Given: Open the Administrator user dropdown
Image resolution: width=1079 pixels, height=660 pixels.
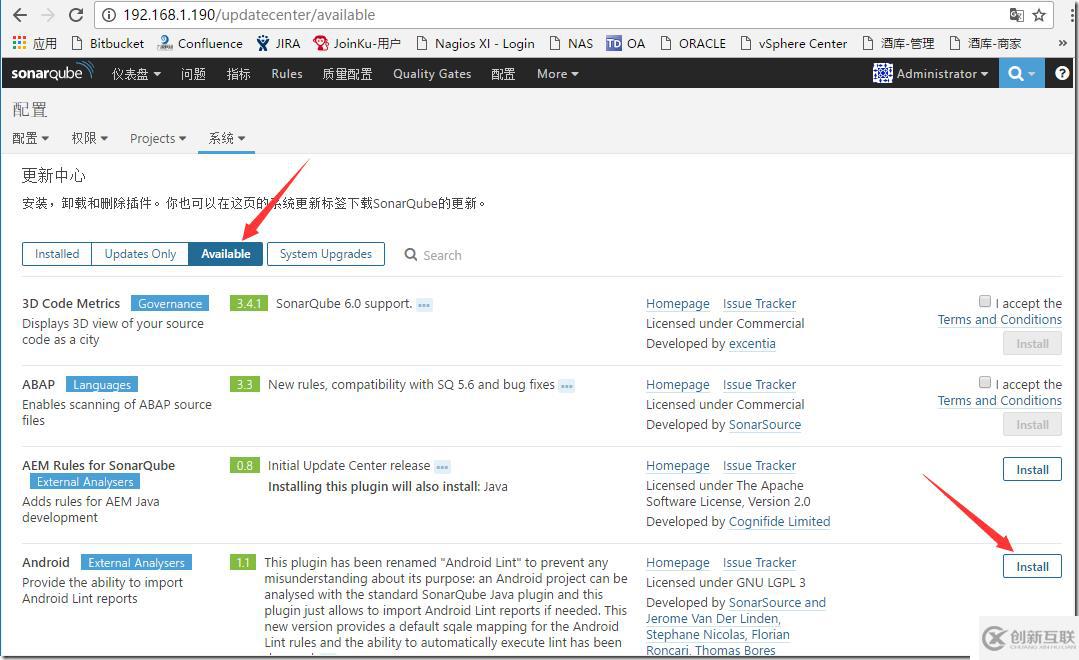Looking at the screenshot, I should 942,74.
